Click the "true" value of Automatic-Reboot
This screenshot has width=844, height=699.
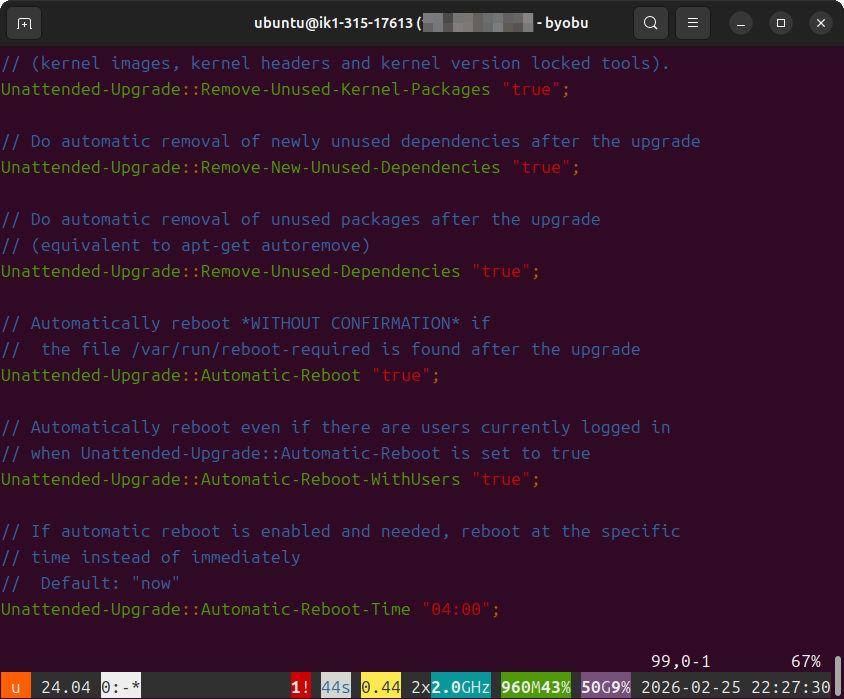(405, 375)
